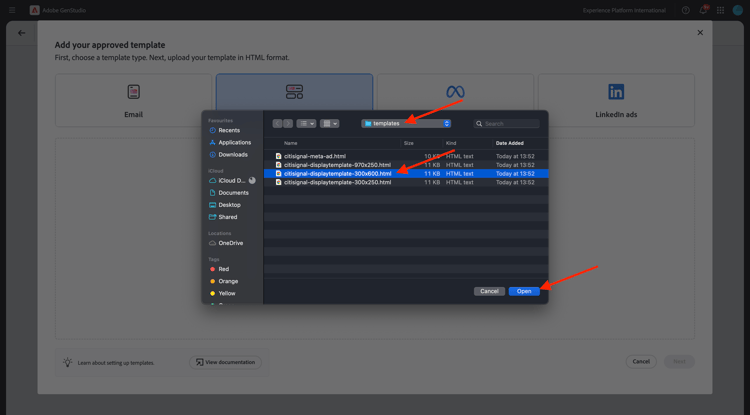Open the templates folder path popup
750x415 pixels.
click(406, 123)
